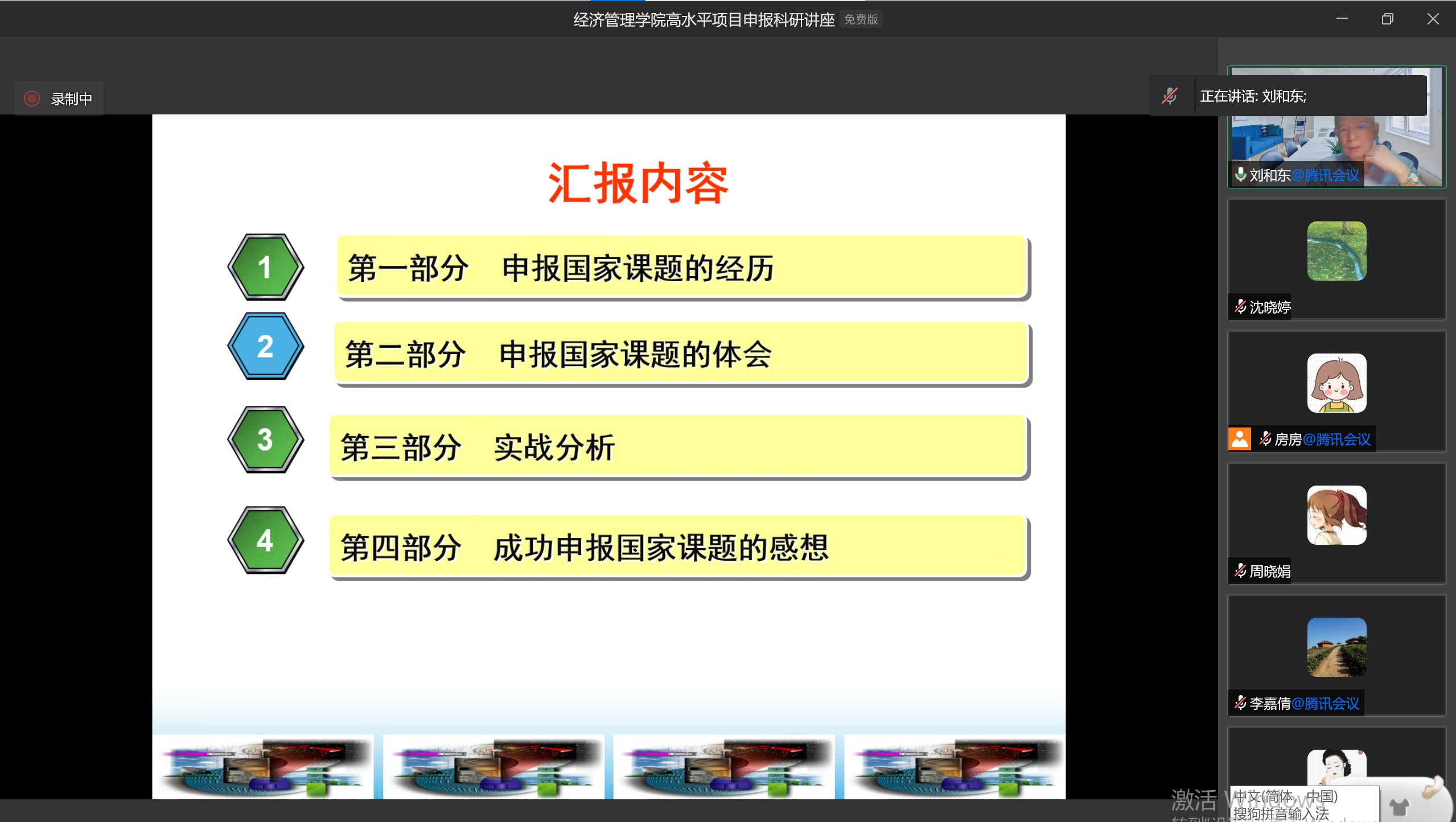Click the orange host icon by 房房

(1239, 439)
